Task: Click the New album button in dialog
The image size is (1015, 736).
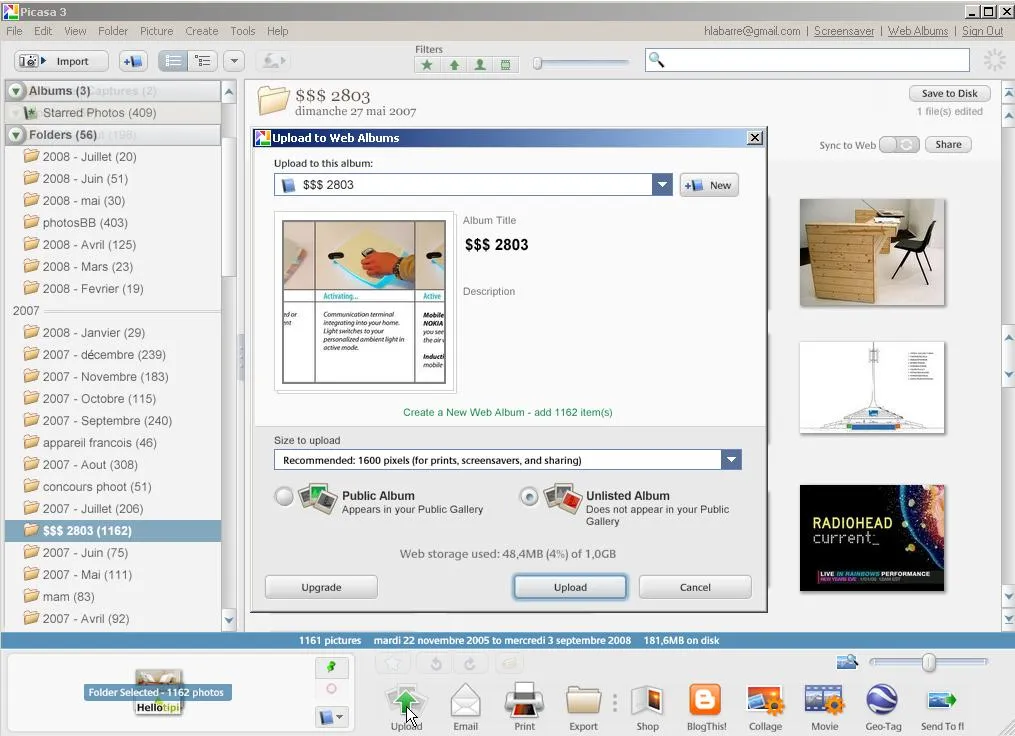Action: click(709, 185)
